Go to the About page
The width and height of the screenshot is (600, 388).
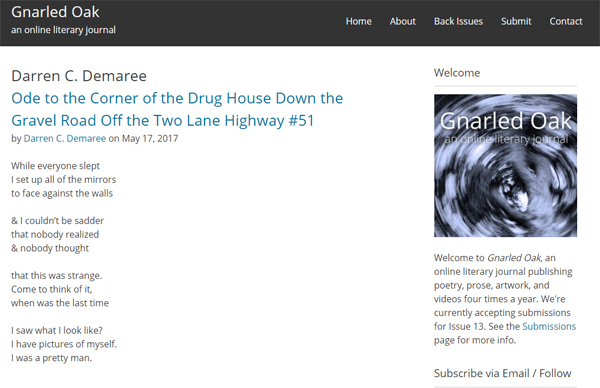click(x=403, y=21)
